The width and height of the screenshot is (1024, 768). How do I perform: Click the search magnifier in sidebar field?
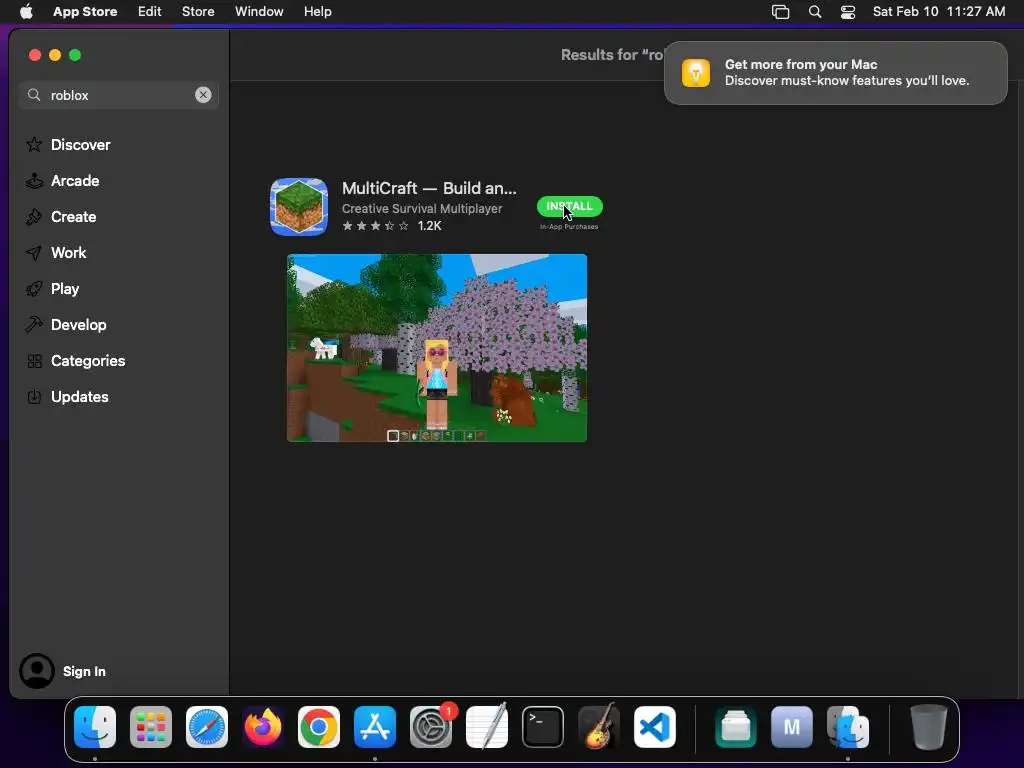click(34, 95)
